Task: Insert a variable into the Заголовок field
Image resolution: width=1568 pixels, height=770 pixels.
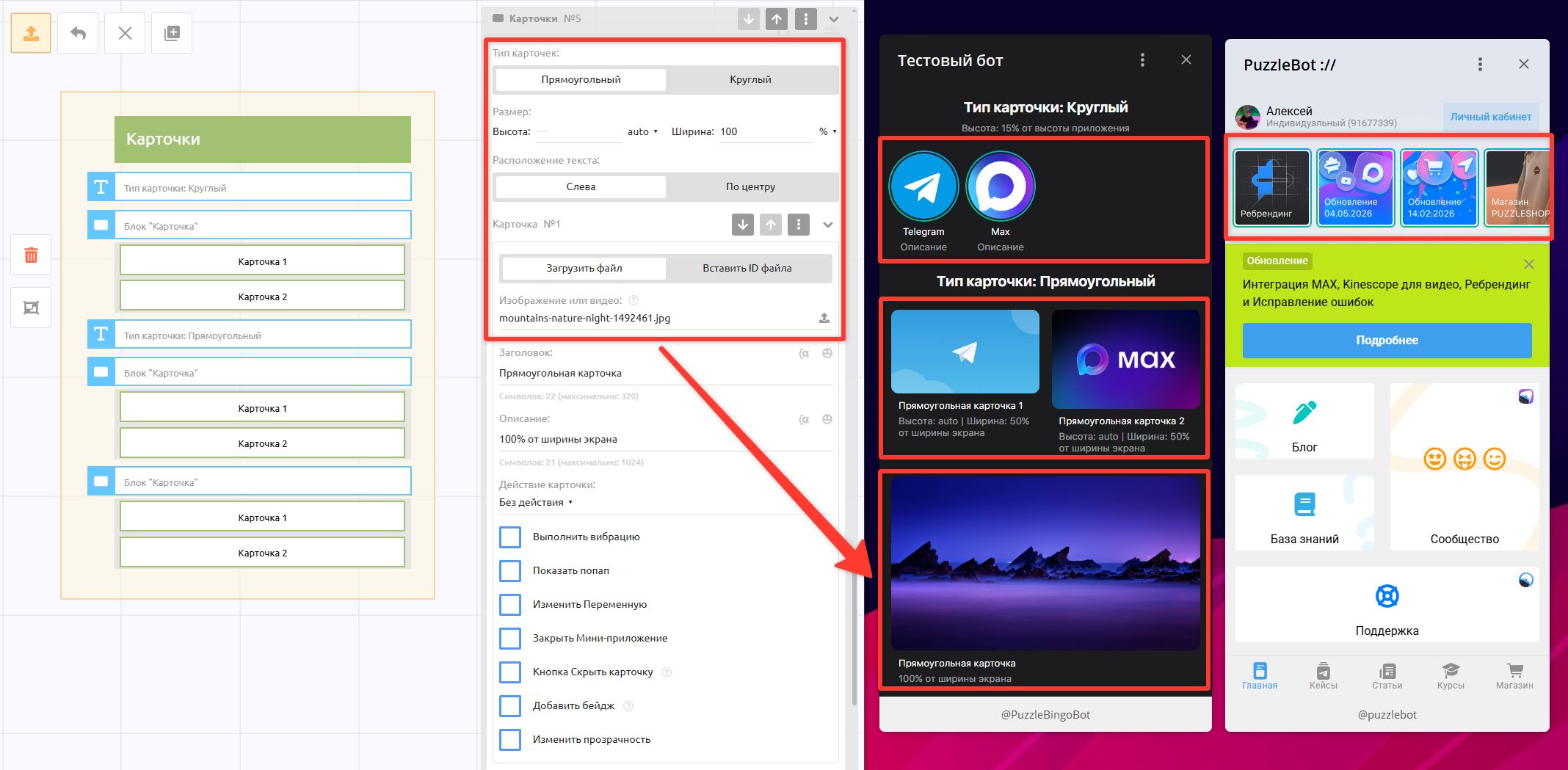Action: (804, 354)
